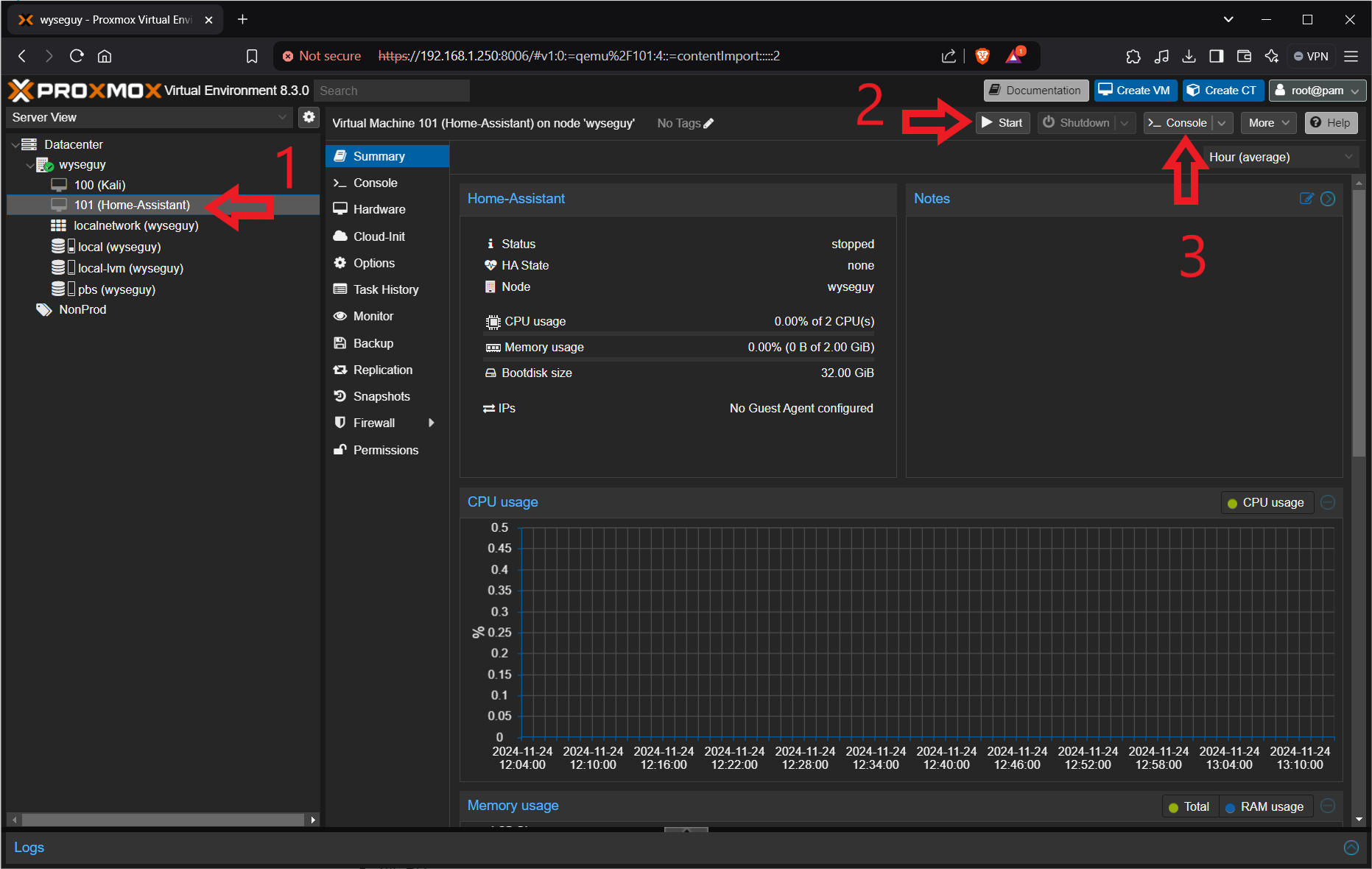Open the Snapshots section
This screenshot has height=869, width=1372.
(387, 396)
